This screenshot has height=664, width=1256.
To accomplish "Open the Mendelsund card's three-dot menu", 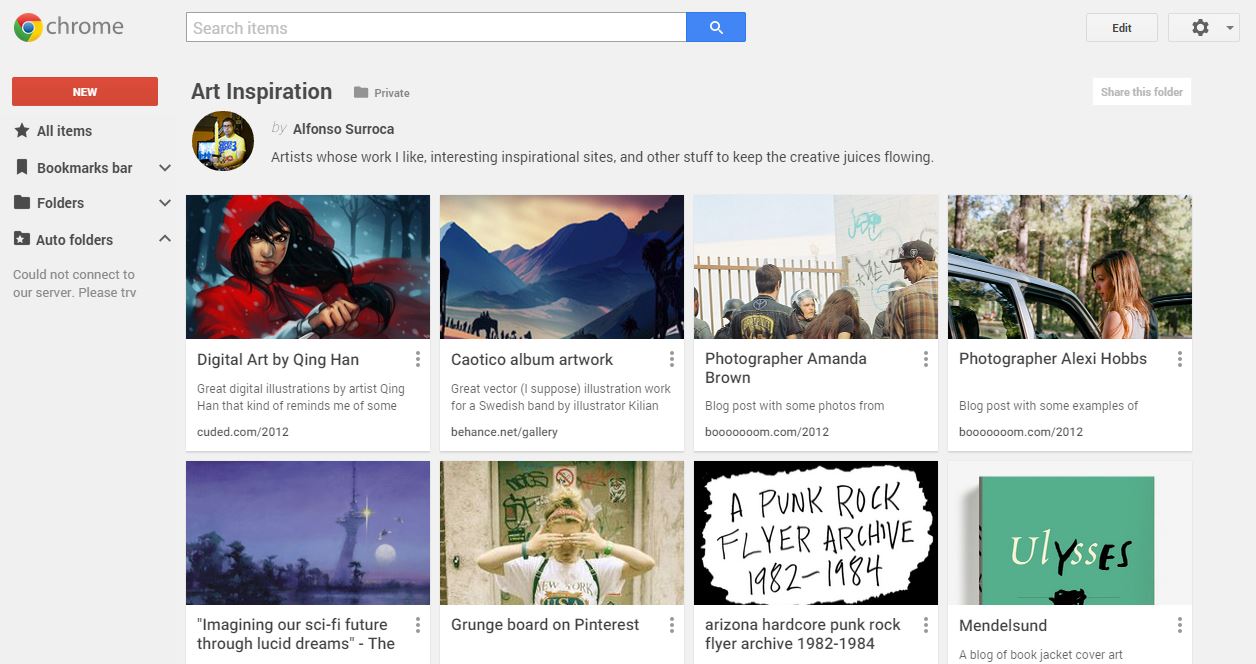I will [1179, 624].
